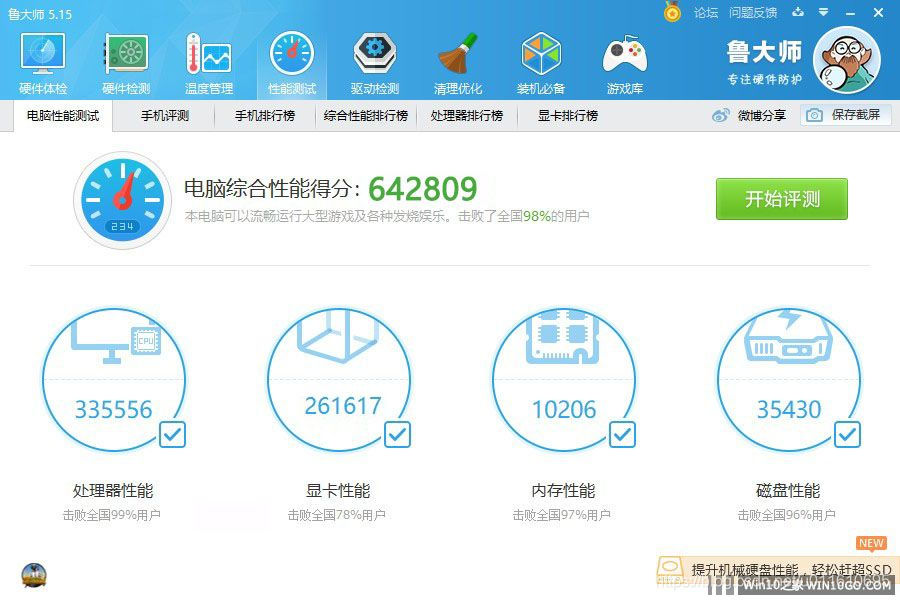
Task: Click the 显卡性能 label
Action: coord(338,491)
